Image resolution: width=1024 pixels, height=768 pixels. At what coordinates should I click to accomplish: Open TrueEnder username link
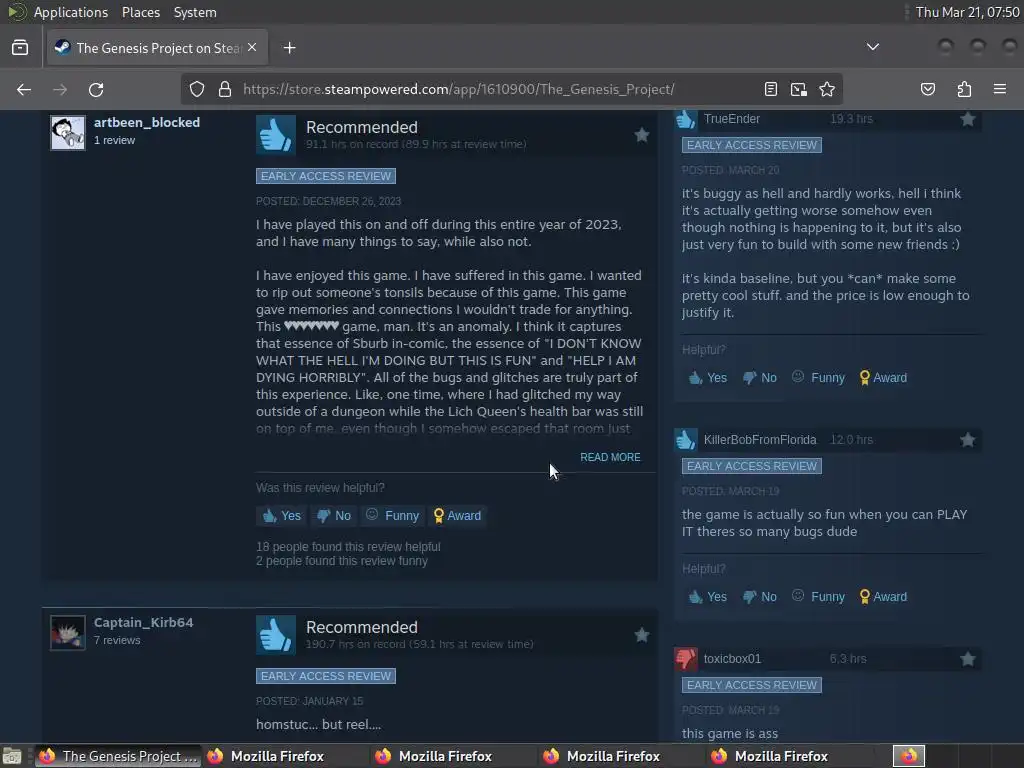(731, 119)
